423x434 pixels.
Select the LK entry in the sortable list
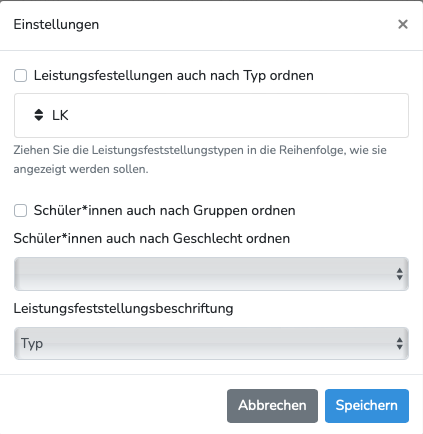pos(60,115)
